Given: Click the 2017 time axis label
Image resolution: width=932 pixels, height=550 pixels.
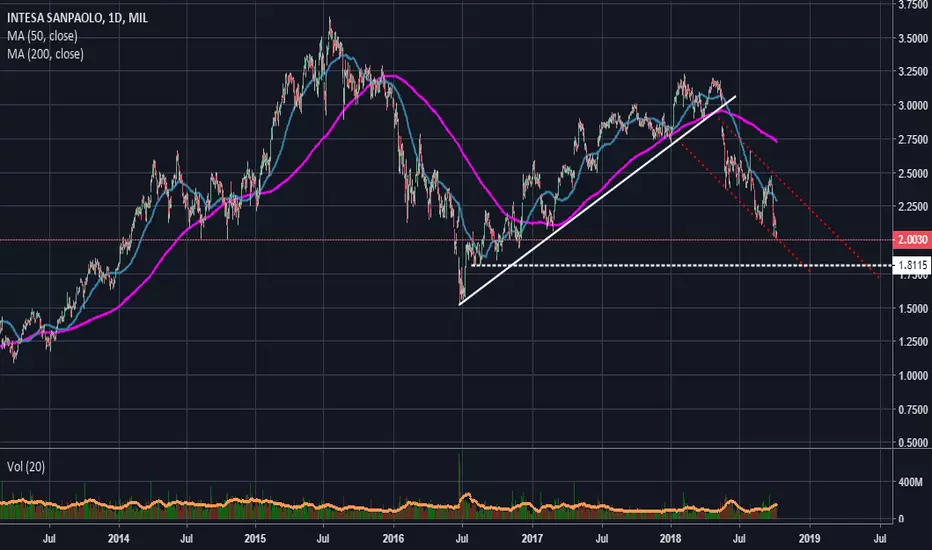Looking at the screenshot, I should (x=532, y=539).
